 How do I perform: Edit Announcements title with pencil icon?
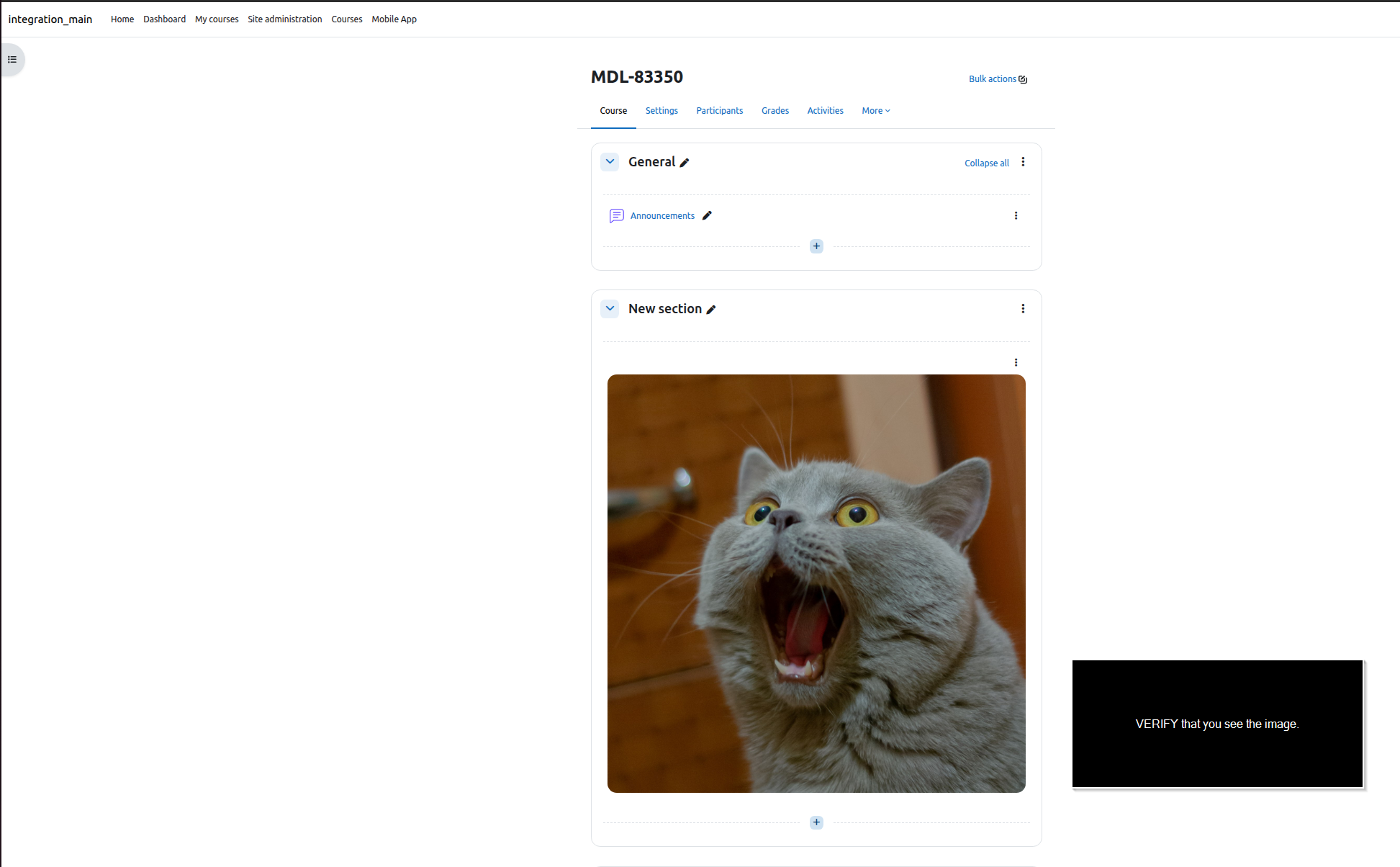707,215
